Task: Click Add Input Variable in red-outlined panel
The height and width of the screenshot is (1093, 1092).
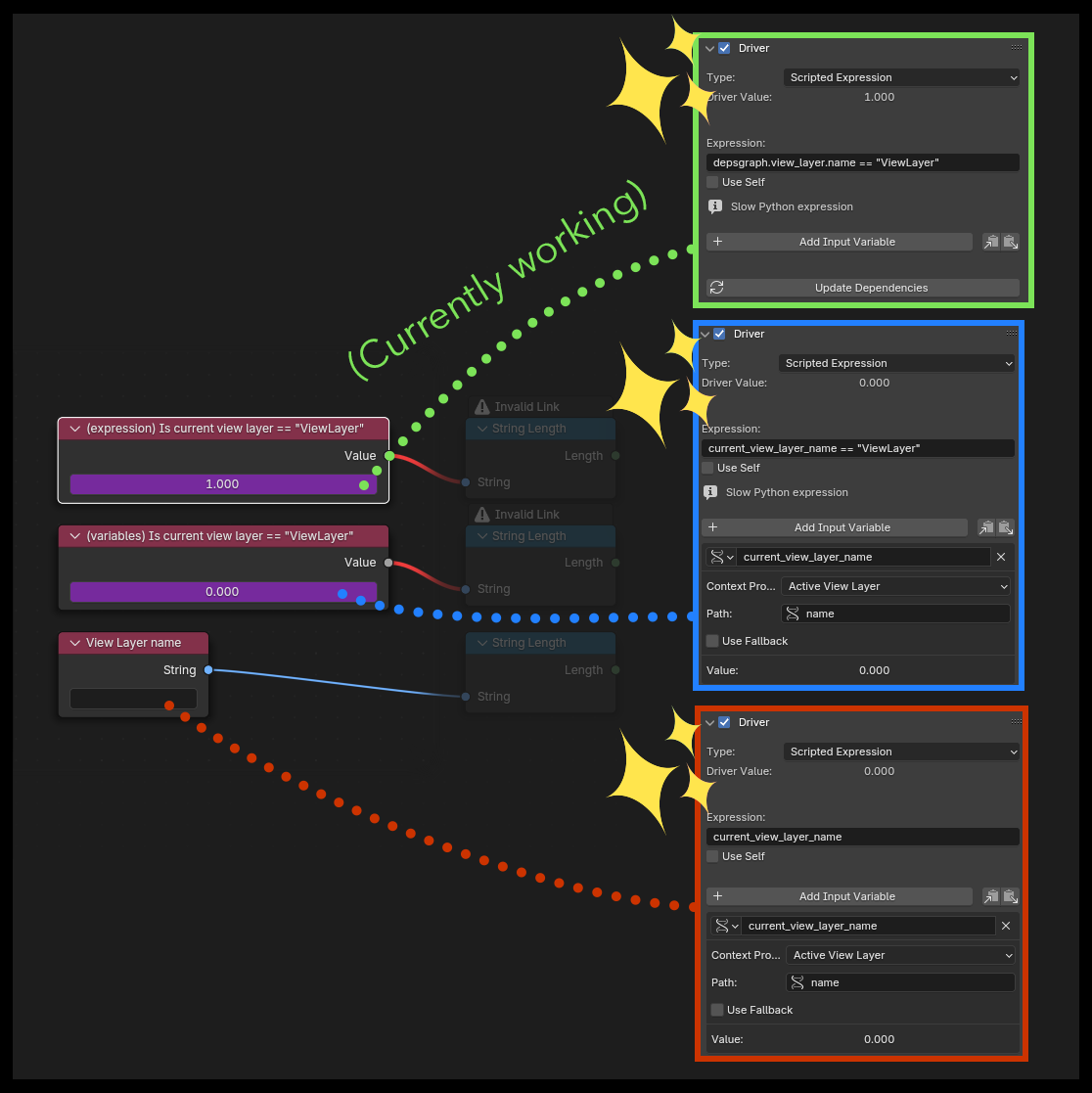Action: click(839, 896)
